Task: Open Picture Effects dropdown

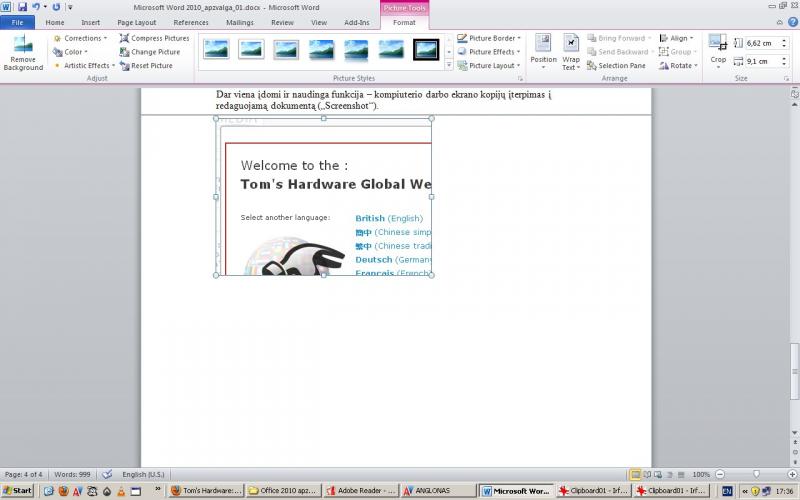Action: pyautogui.click(x=489, y=52)
